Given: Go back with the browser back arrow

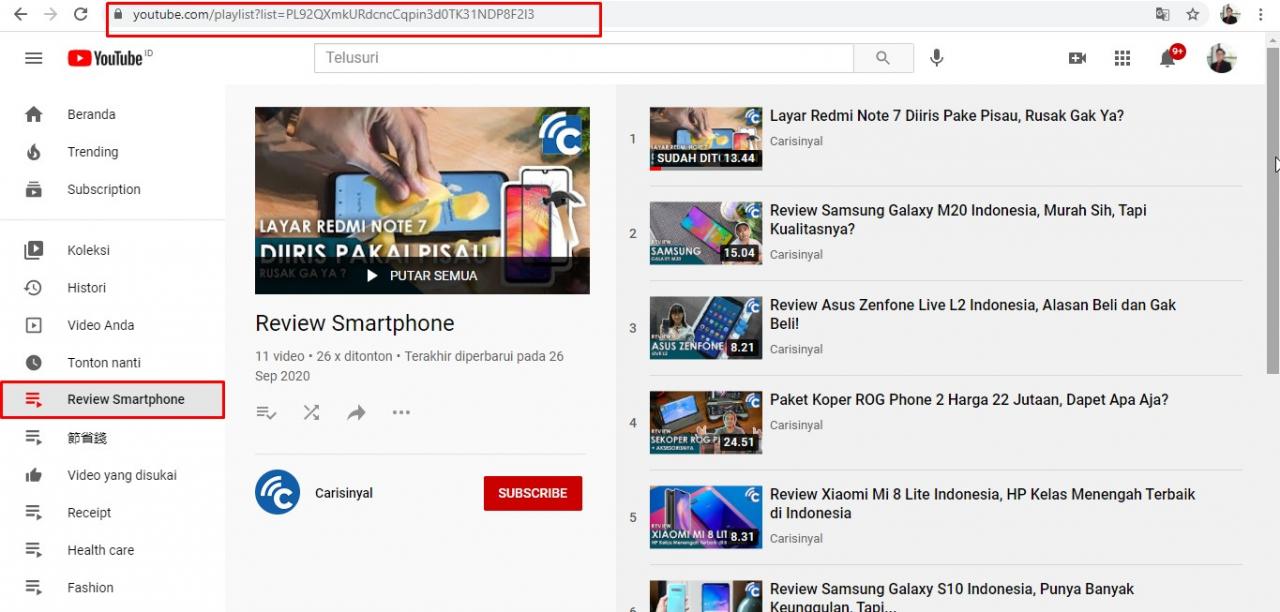Looking at the screenshot, I should pos(20,15).
